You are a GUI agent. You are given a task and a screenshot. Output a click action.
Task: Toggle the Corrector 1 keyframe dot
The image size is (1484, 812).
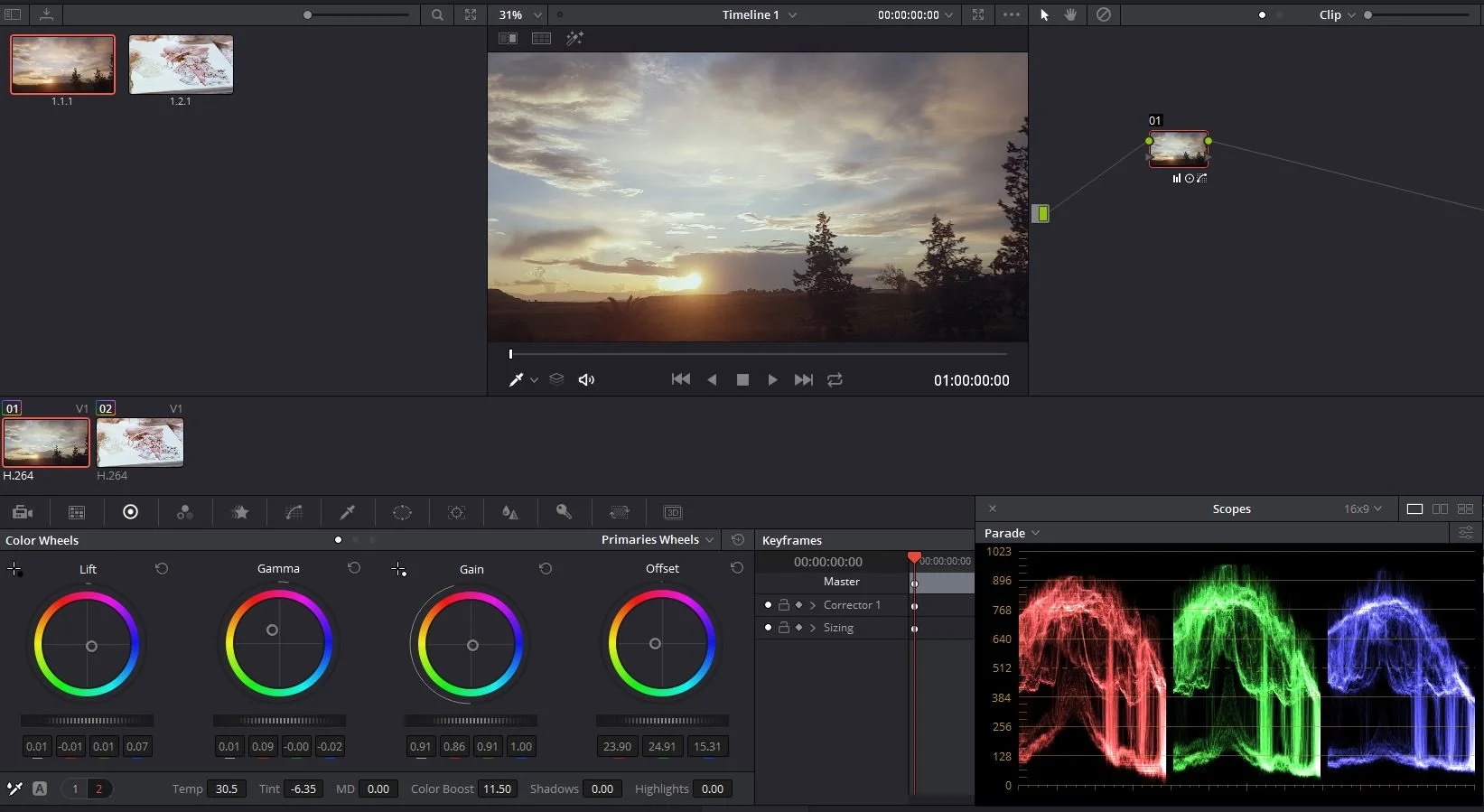(768, 605)
